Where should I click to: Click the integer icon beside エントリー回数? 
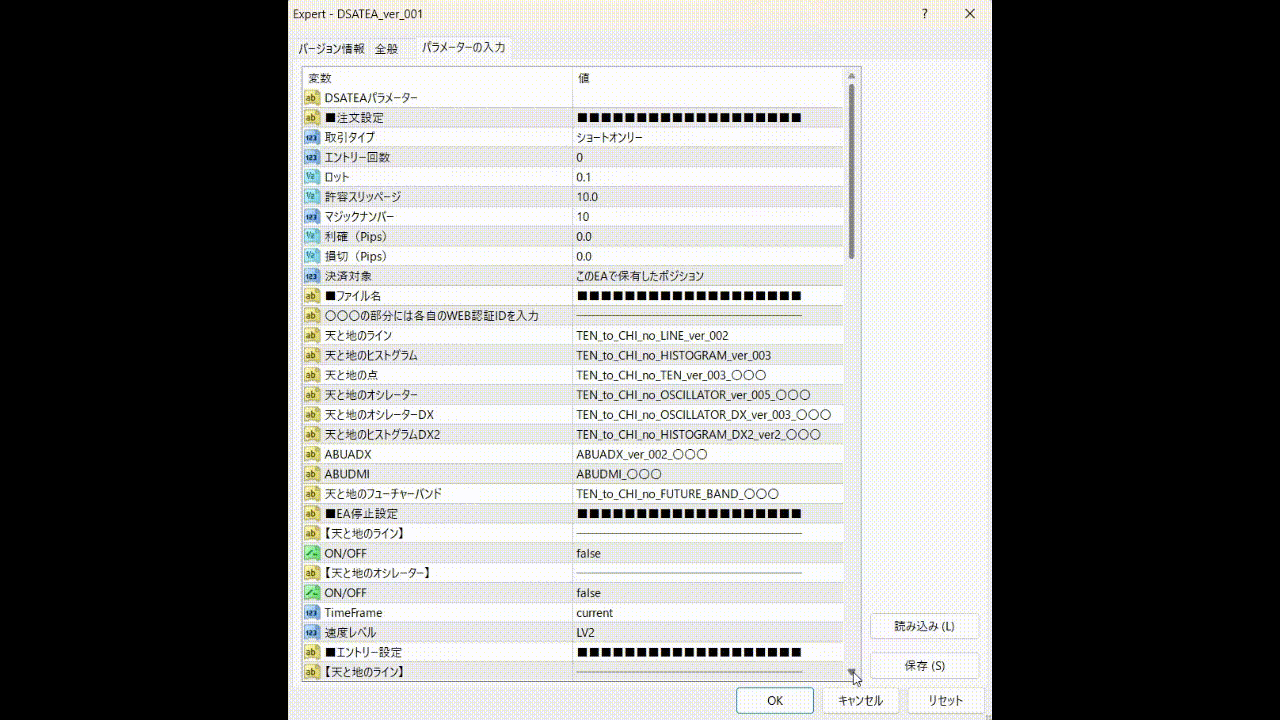coord(312,157)
